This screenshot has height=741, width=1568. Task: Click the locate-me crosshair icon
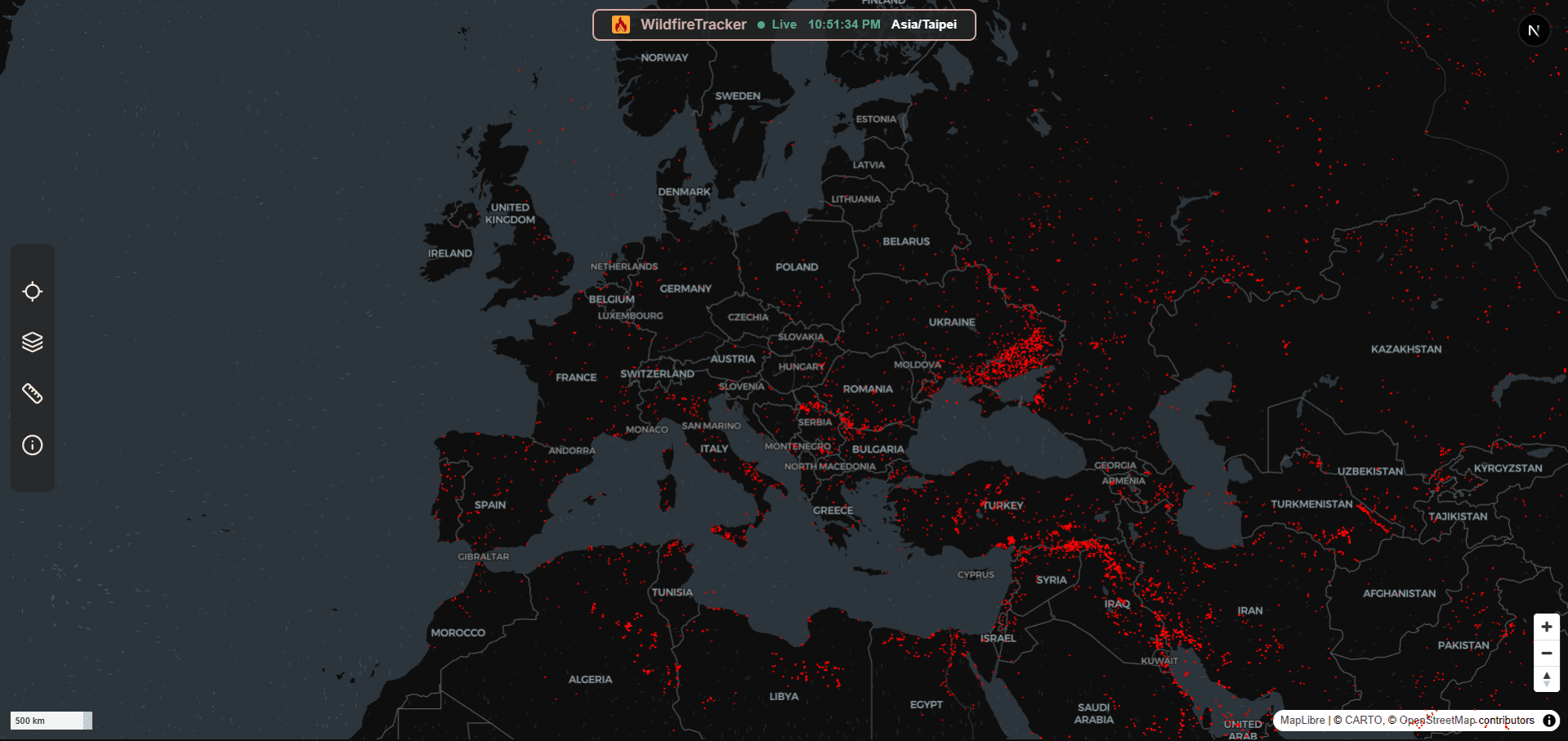[x=33, y=292]
